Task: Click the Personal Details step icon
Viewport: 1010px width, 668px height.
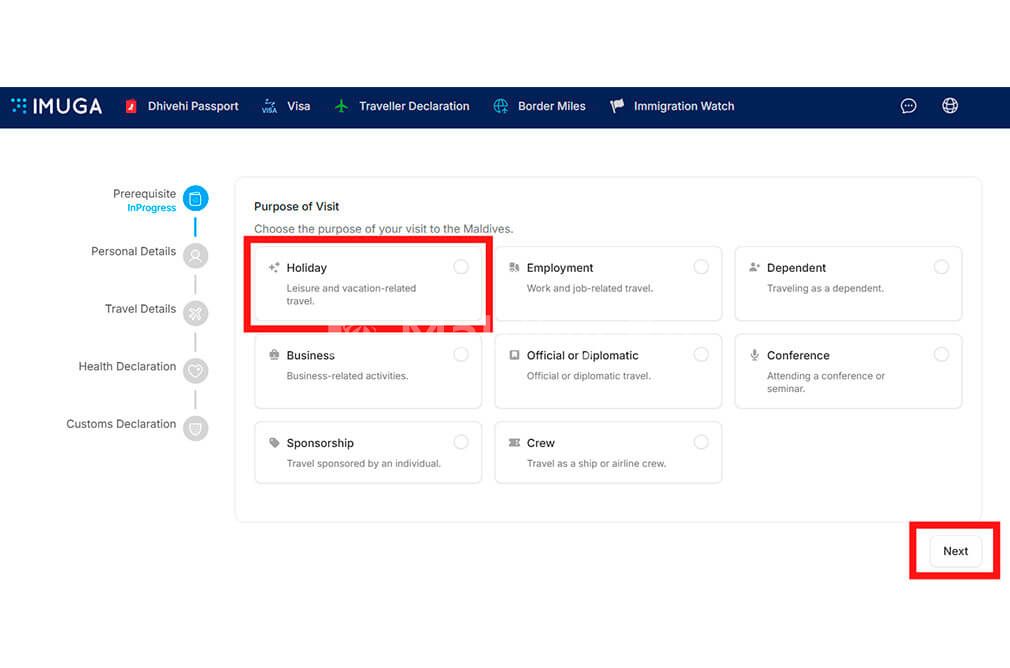Action: coord(195,256)
